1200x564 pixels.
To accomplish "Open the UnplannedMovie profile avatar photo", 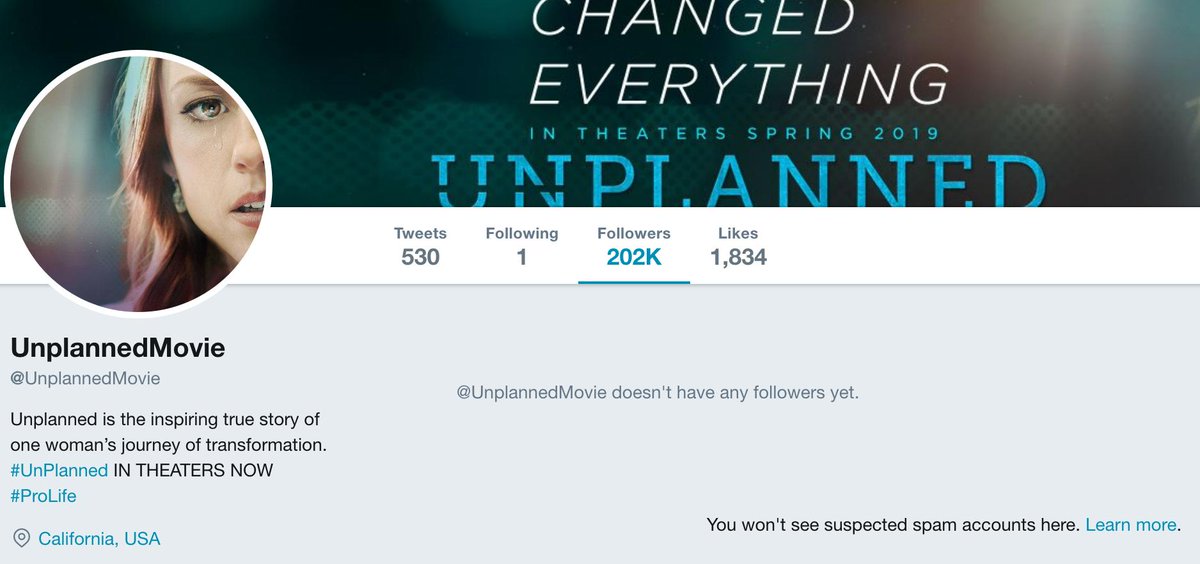I will pos(138,182).
